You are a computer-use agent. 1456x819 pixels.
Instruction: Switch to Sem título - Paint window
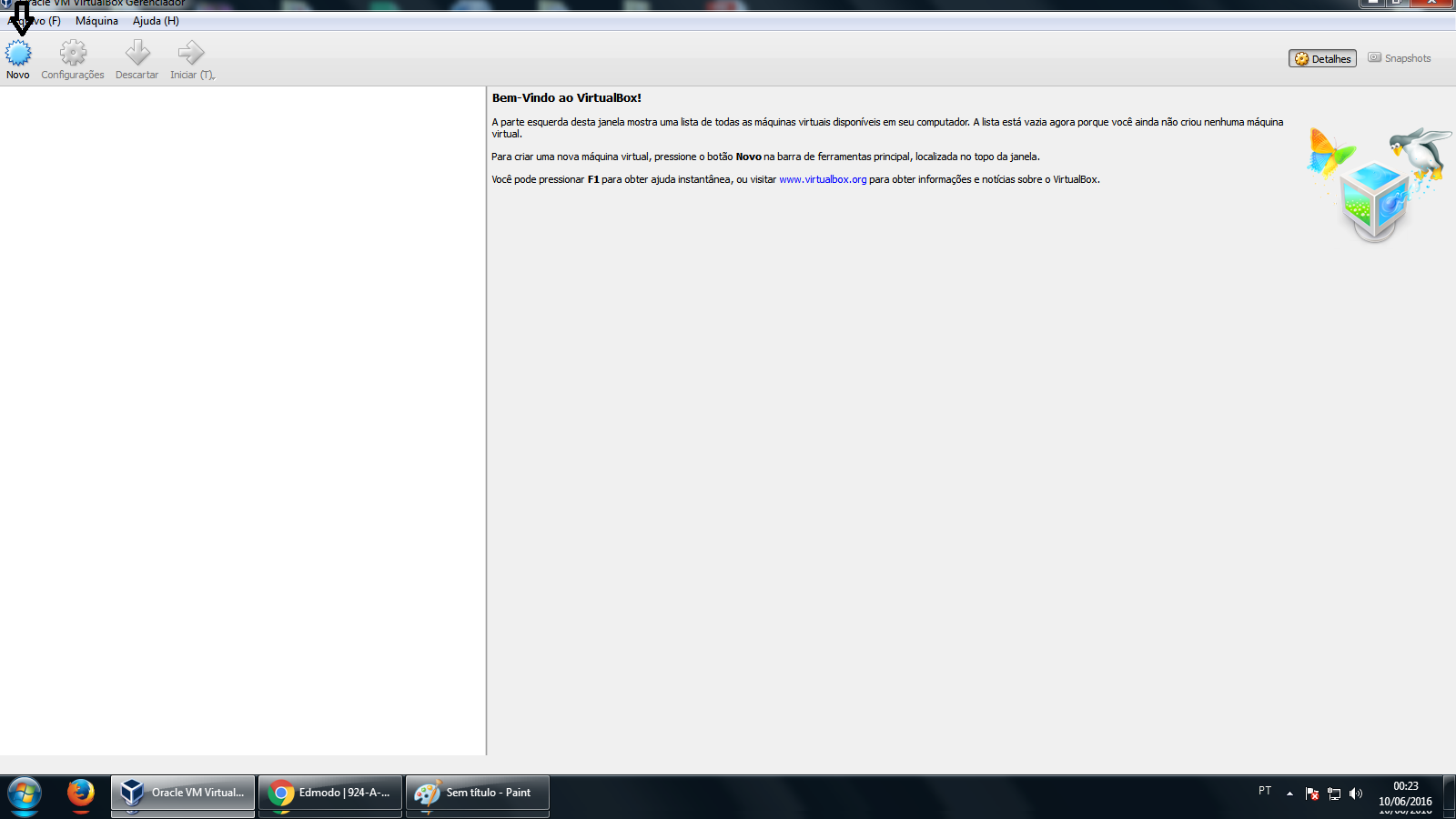pos(478,794)
